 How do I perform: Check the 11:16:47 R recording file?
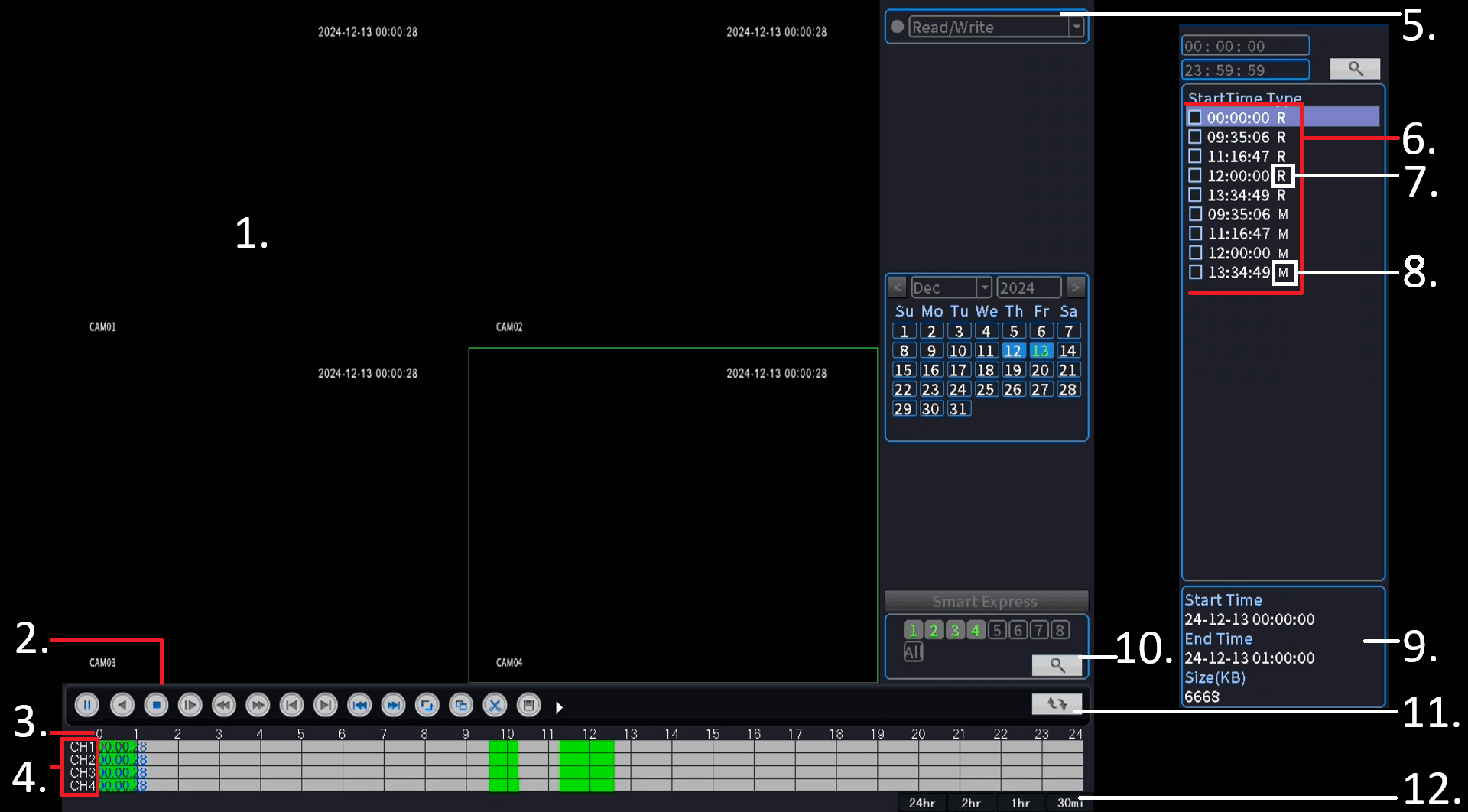1195,156
